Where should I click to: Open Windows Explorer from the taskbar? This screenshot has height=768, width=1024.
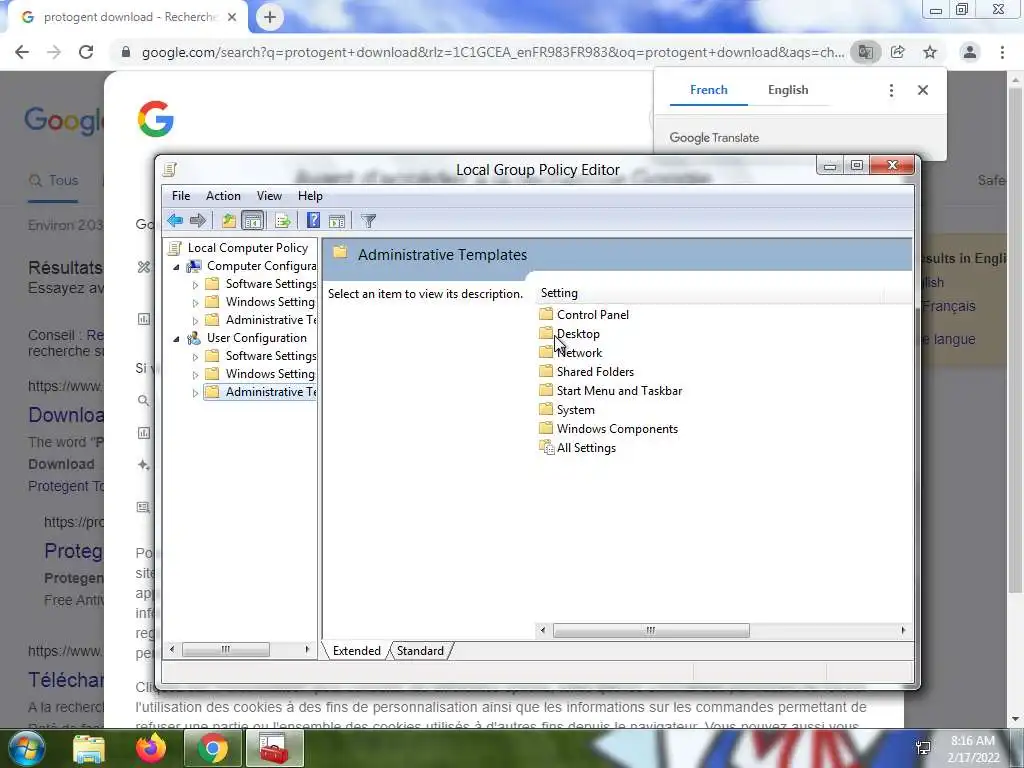point(89,748)
